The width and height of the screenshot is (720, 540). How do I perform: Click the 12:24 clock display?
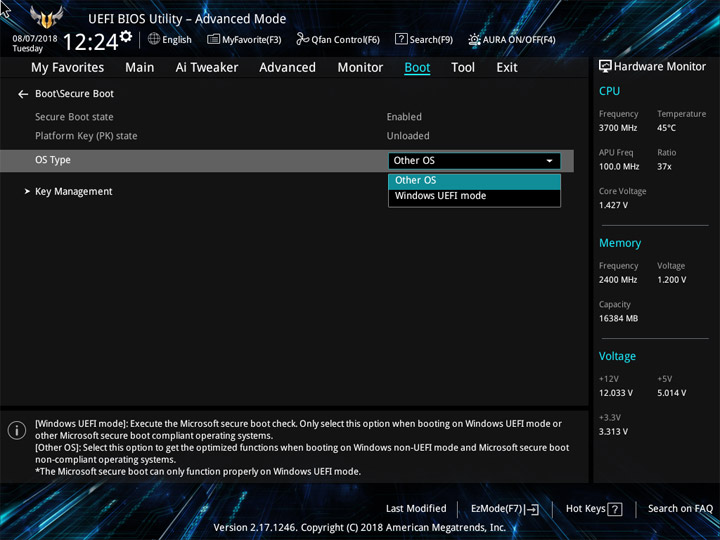coord(90,42)
